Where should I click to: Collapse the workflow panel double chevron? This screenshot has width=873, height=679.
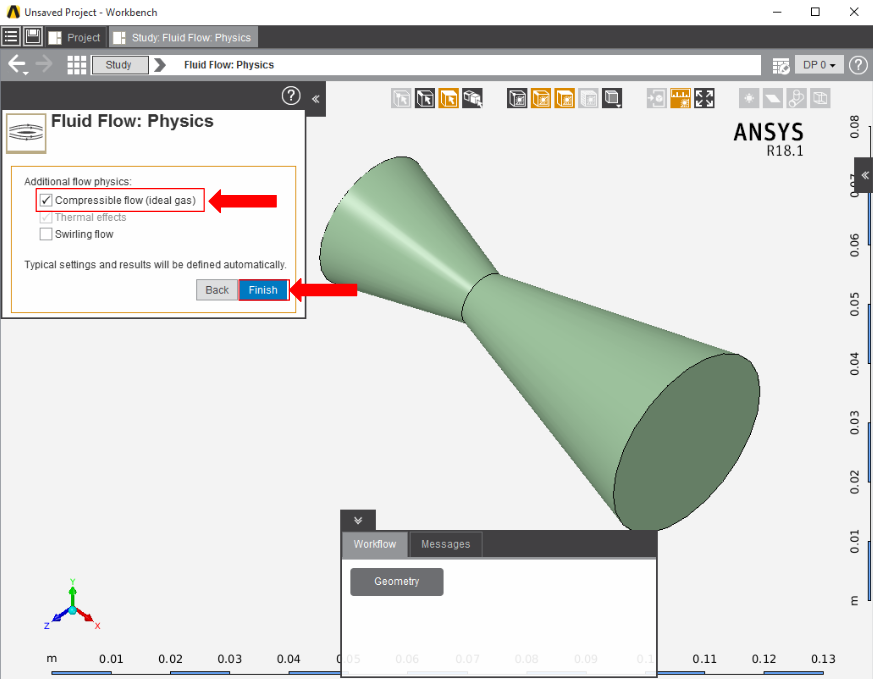pyautogui.click(x=358, y=520)
